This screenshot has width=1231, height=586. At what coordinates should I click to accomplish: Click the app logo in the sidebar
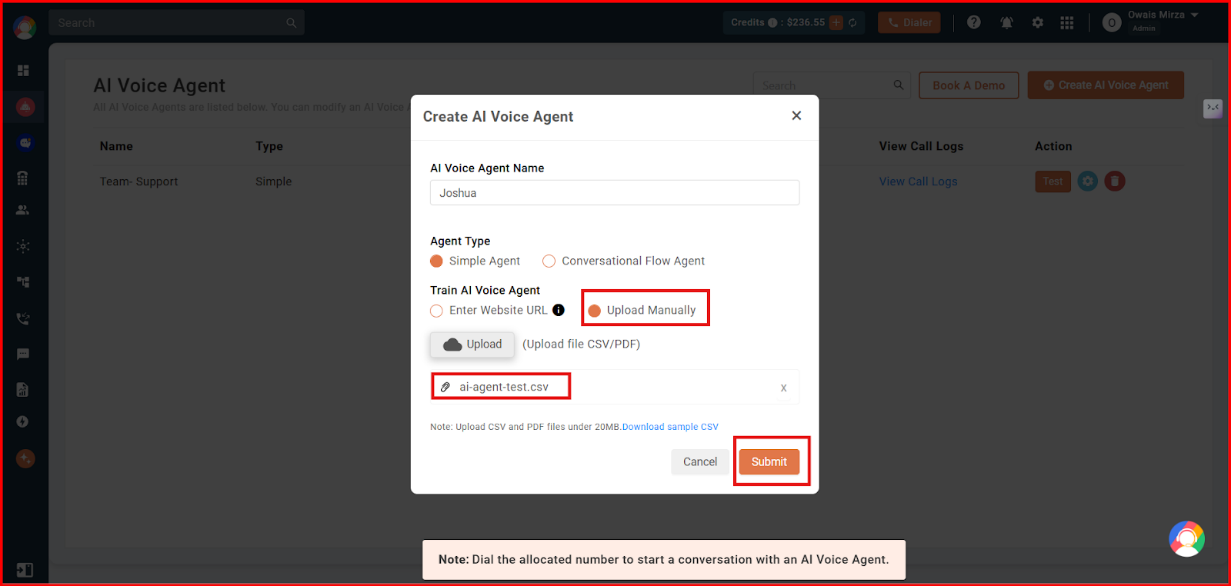coord(24,27)
